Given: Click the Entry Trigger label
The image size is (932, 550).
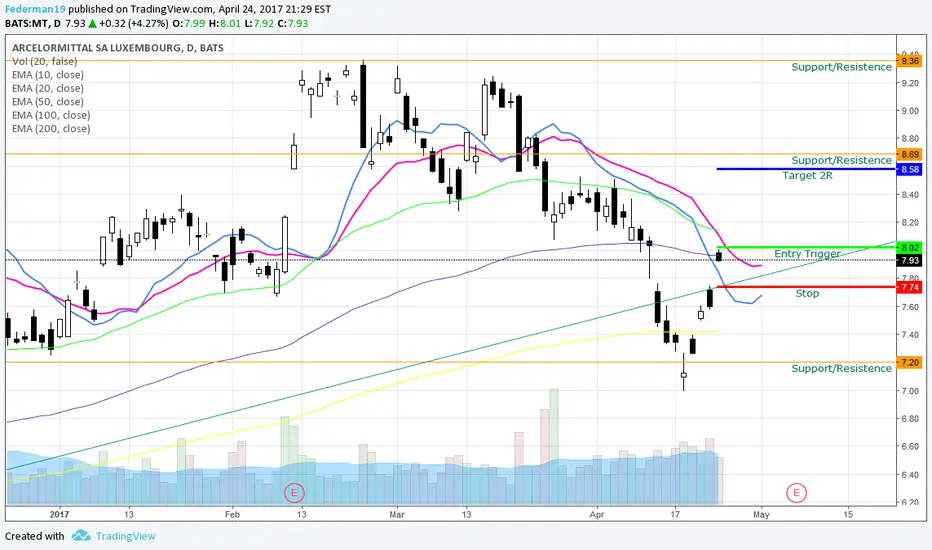Looking at the screenshot, I should [807, 254].
